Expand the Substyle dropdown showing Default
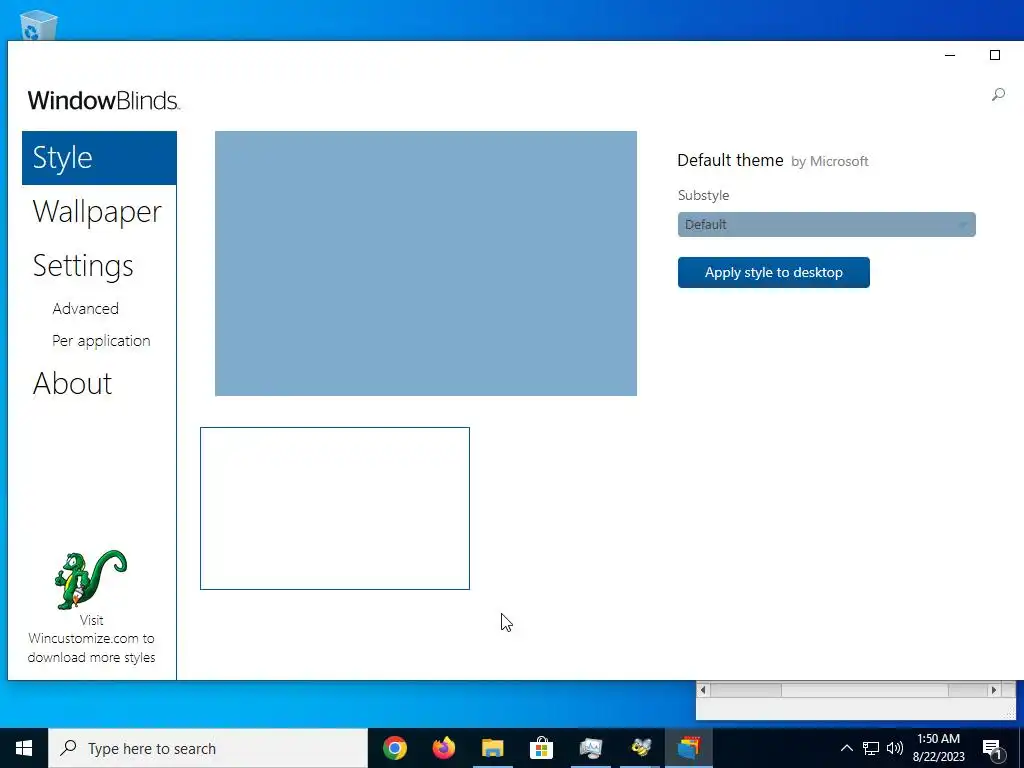This screenshot has height=768, width=1024. (826, 225)
